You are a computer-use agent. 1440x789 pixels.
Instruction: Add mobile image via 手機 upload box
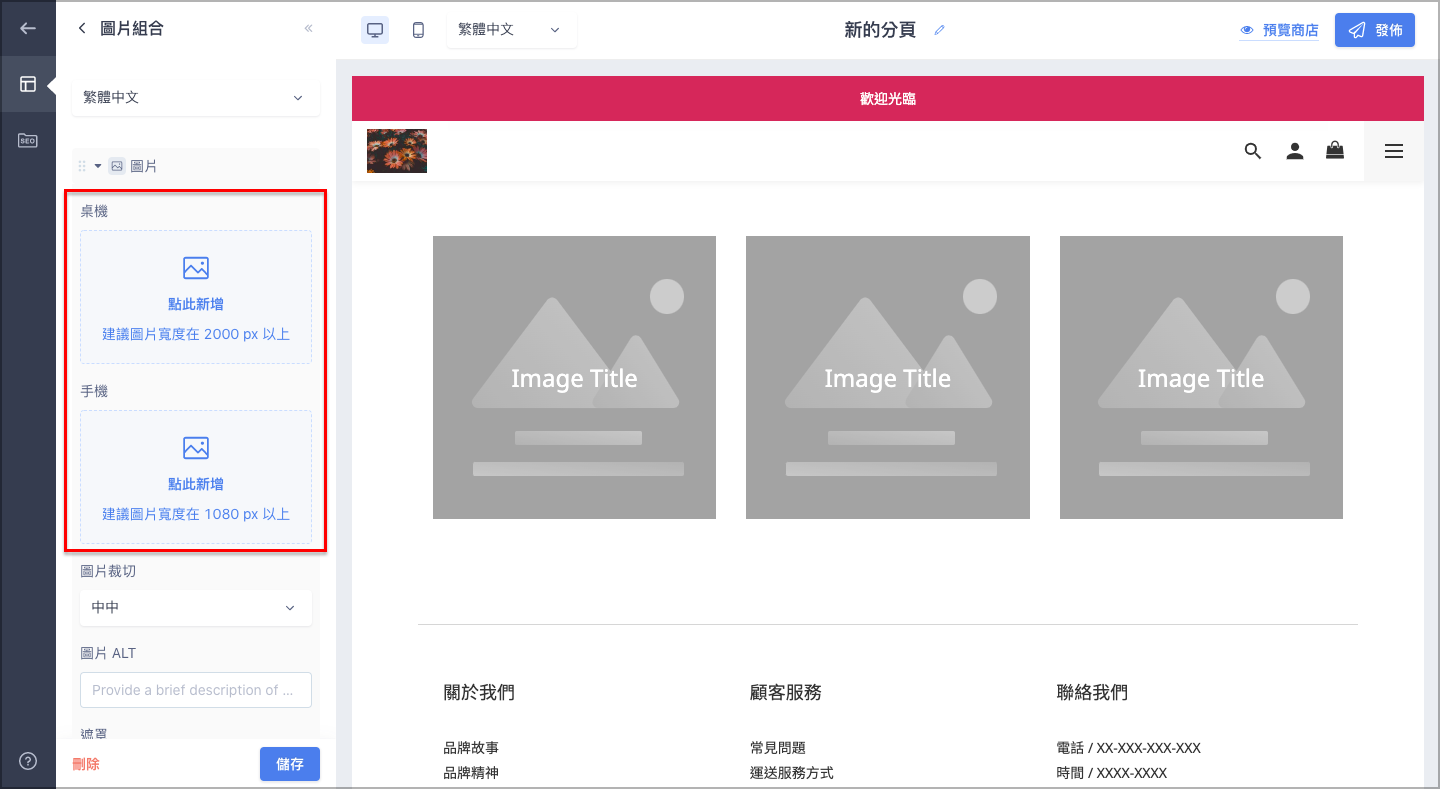click(x=196, y=477)
